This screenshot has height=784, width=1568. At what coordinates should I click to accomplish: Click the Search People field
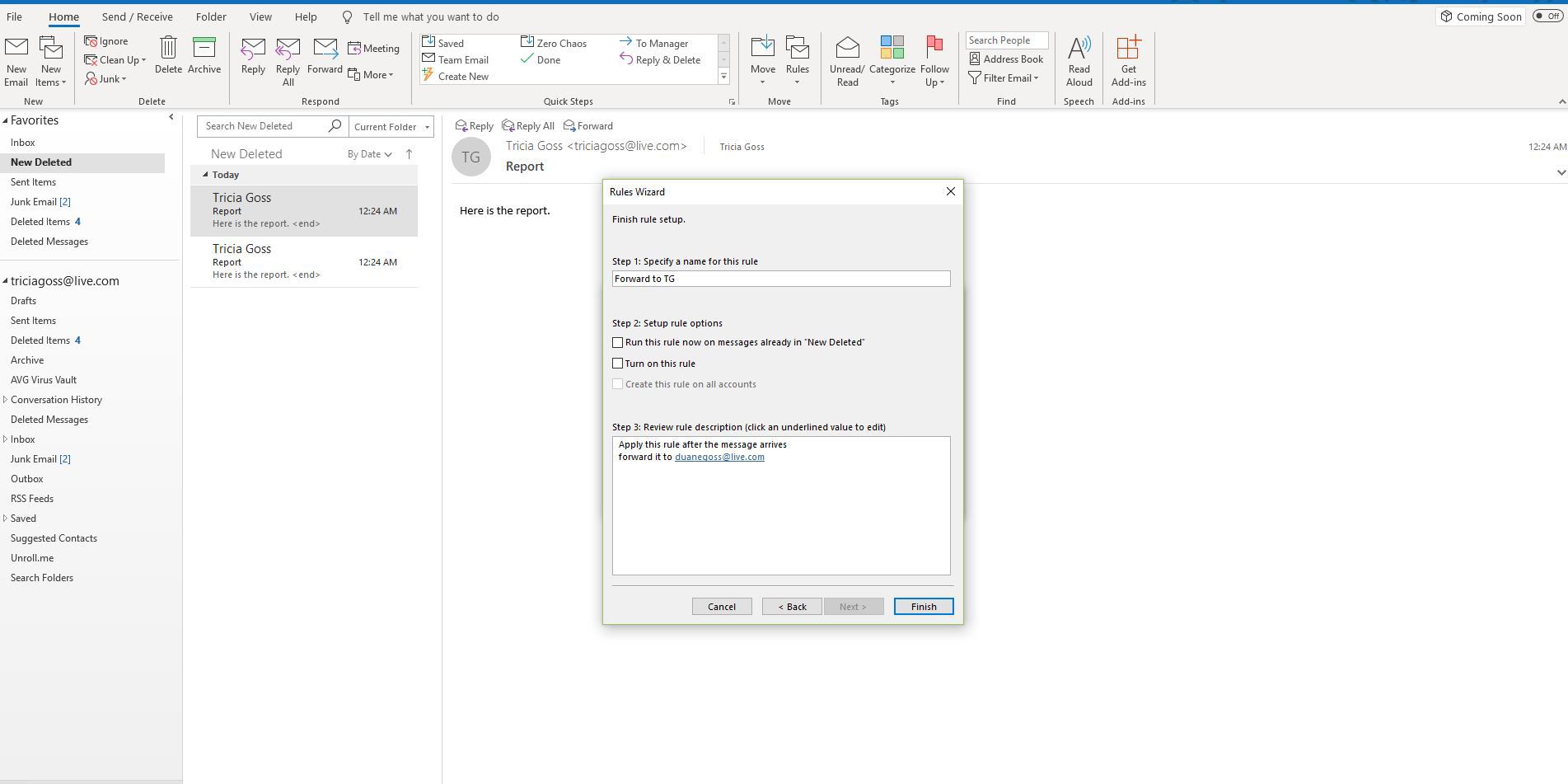point(1007,40)
